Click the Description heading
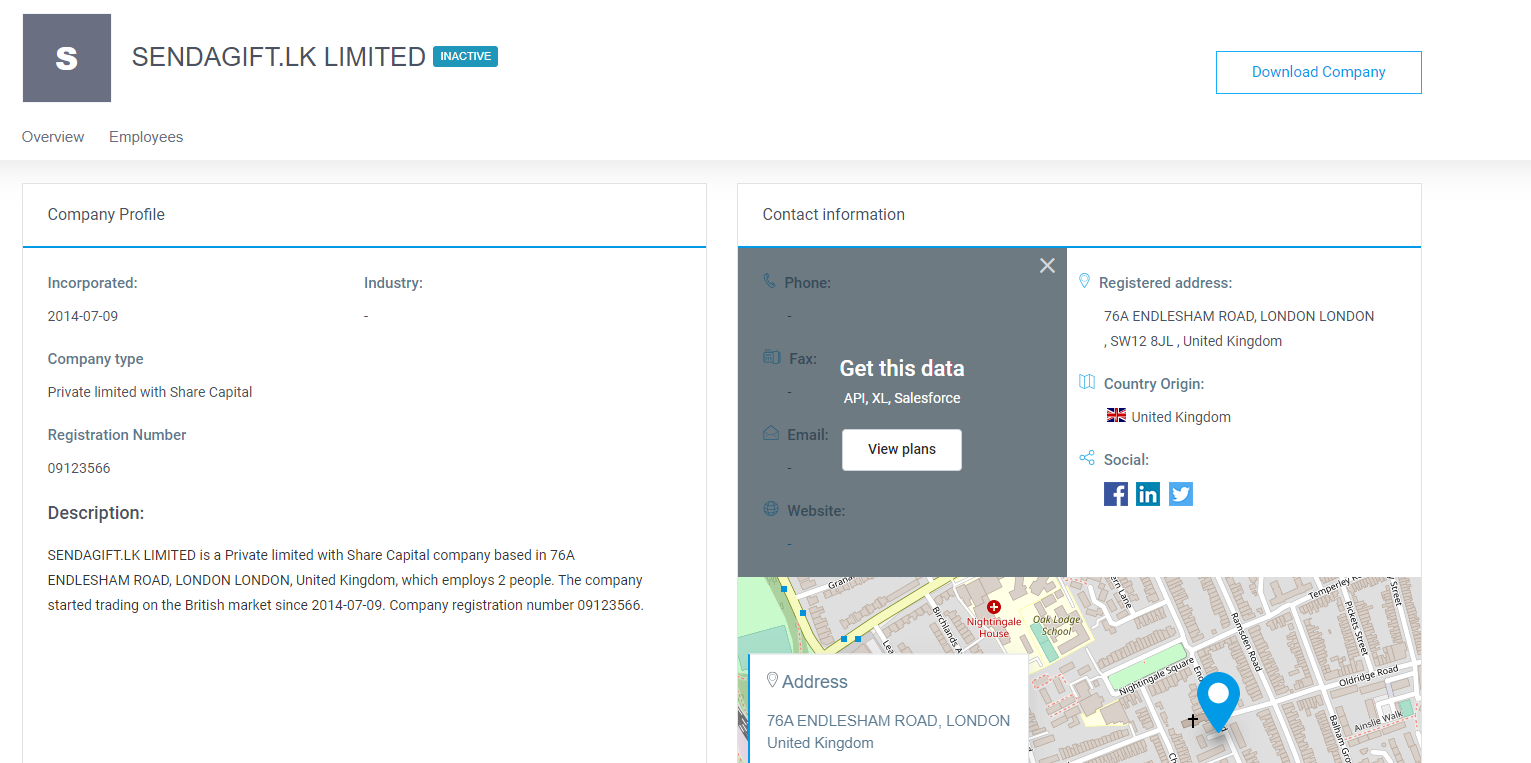The image size is (1531, 763). click(x=96, y=513)
